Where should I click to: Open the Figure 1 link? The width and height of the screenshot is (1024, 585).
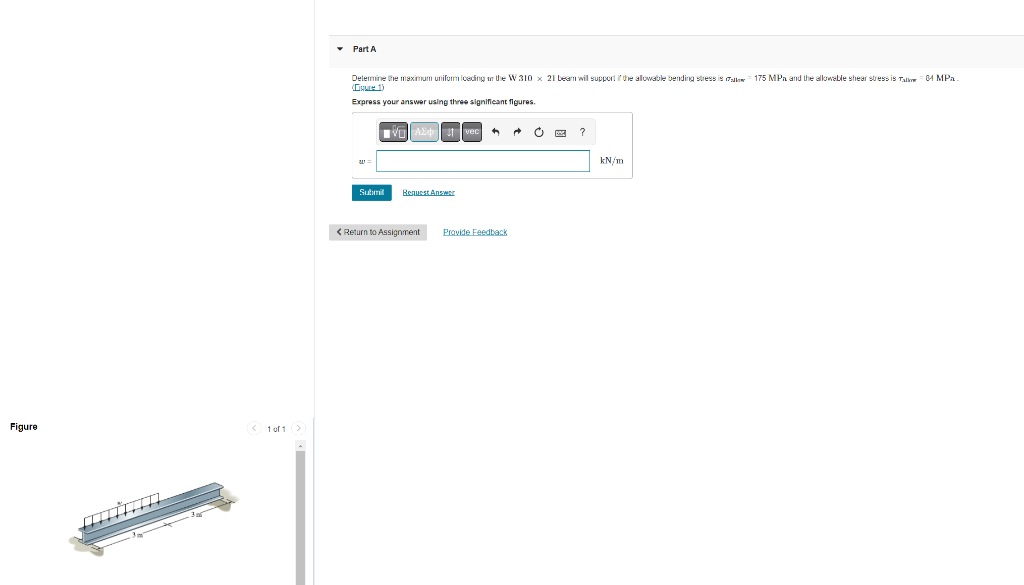point(368,87)
